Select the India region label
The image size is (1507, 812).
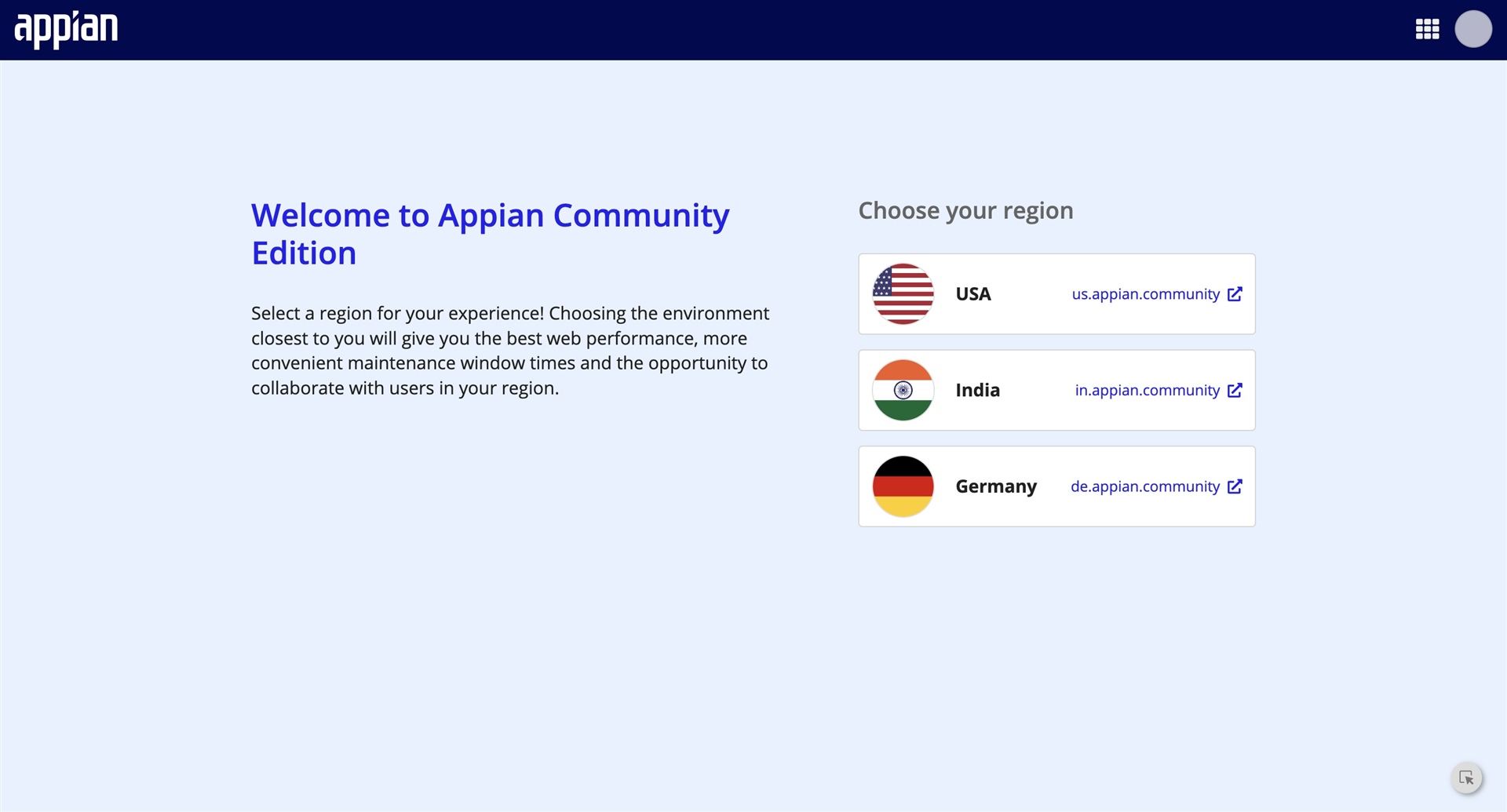[x=977, y=390]
